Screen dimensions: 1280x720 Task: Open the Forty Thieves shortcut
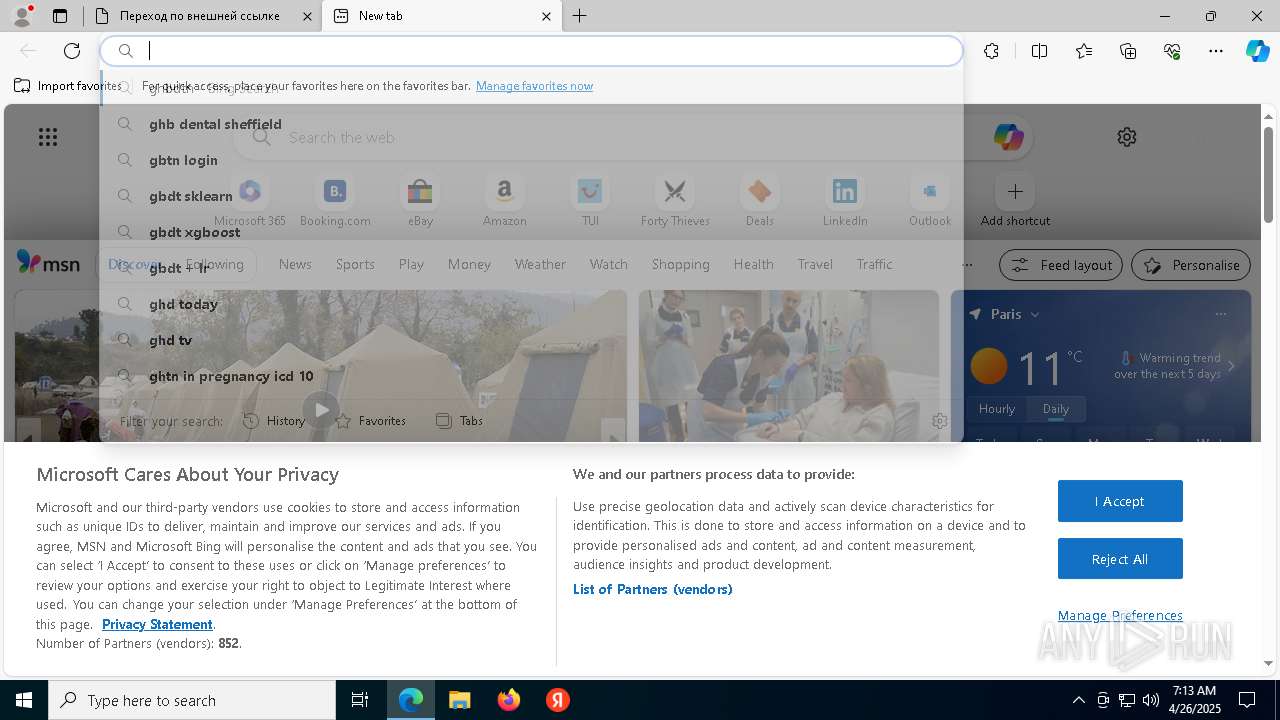675,200
